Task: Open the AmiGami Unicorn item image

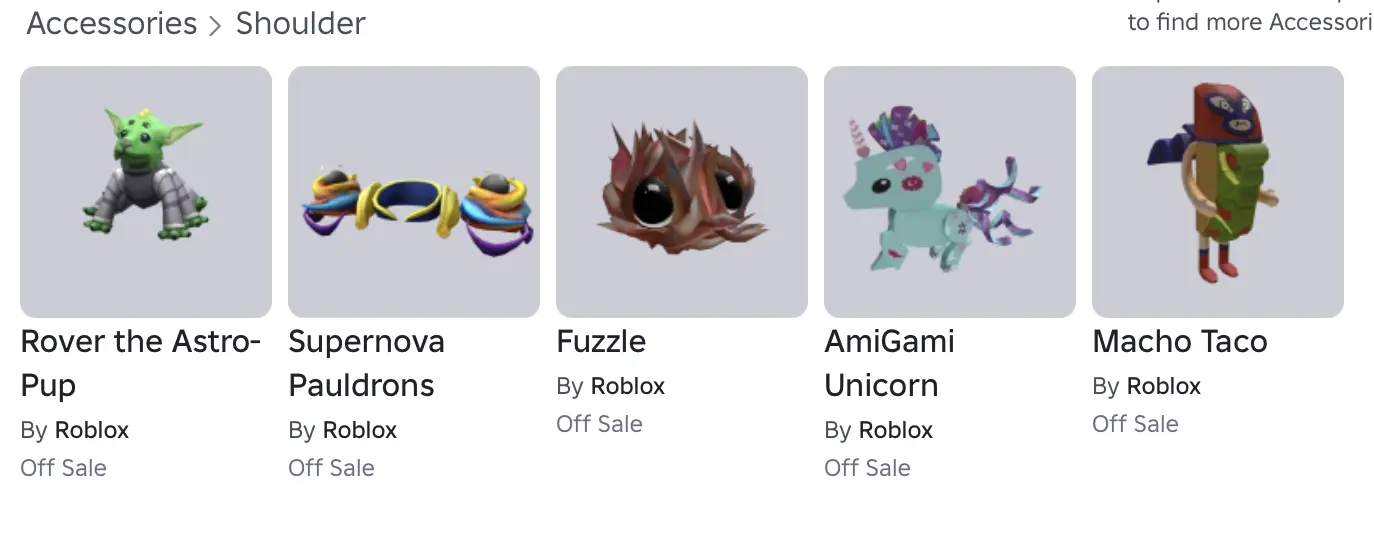Action: [950, 192]
